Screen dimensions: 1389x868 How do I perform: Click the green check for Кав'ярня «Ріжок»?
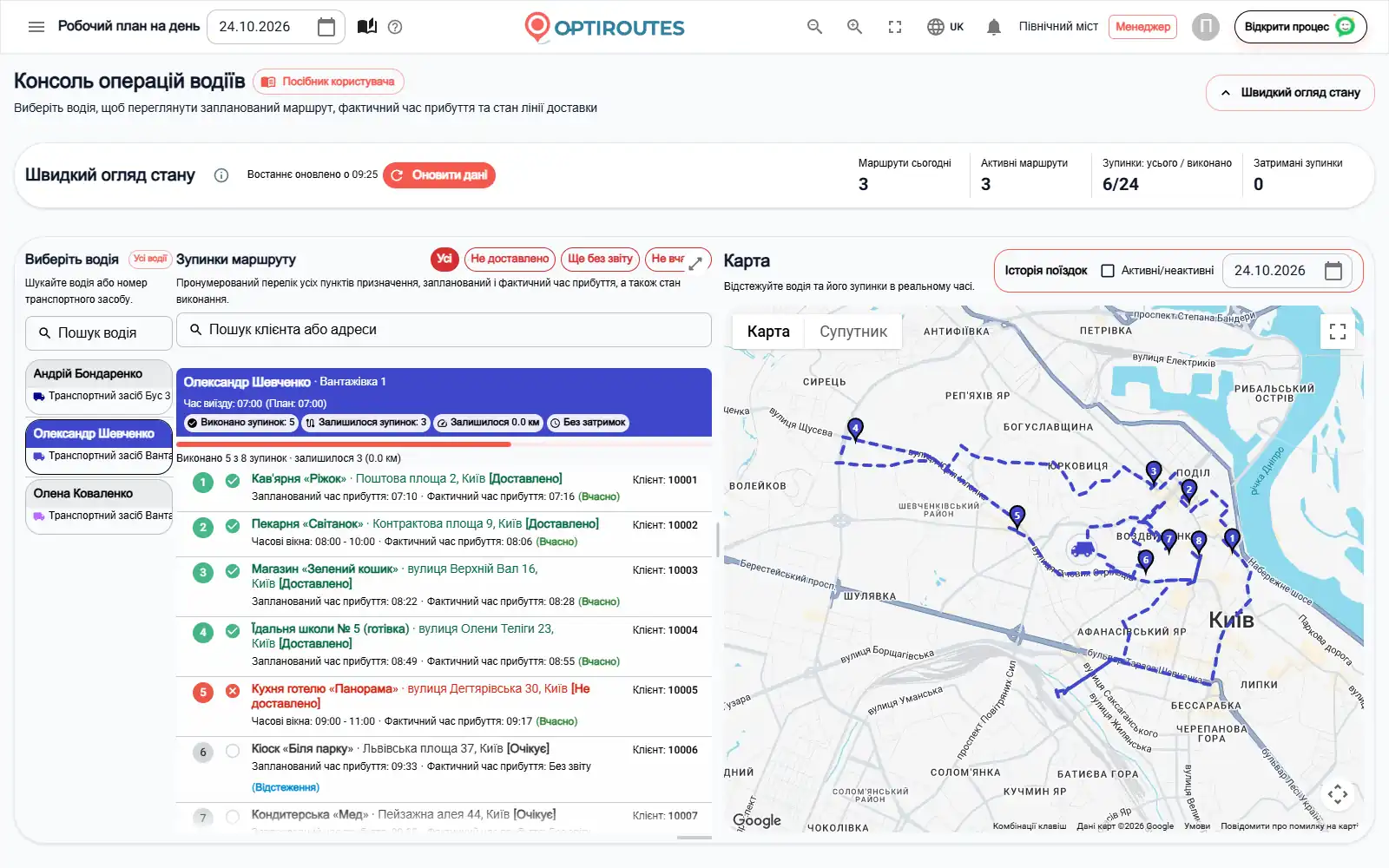coord(233,481)
